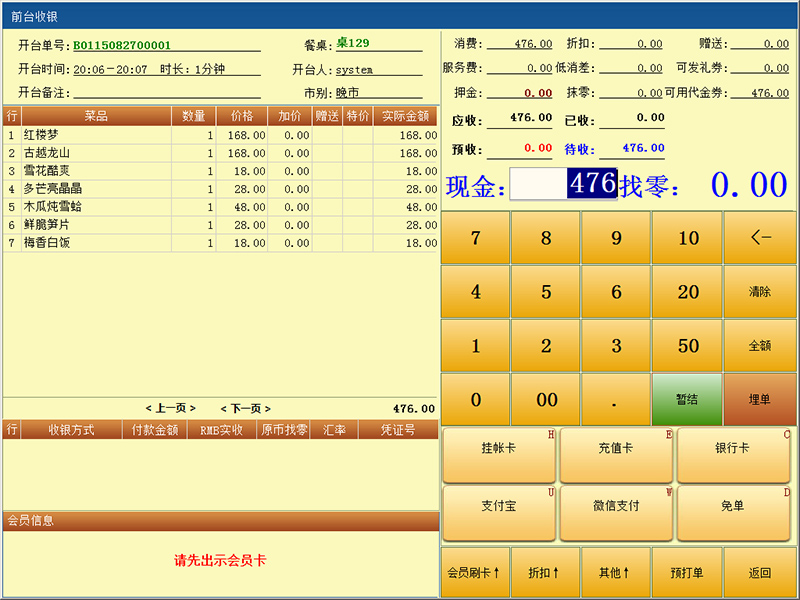Click the 市别 value 晚市
The image size is (800, 600).
click(x=347, y=93)
